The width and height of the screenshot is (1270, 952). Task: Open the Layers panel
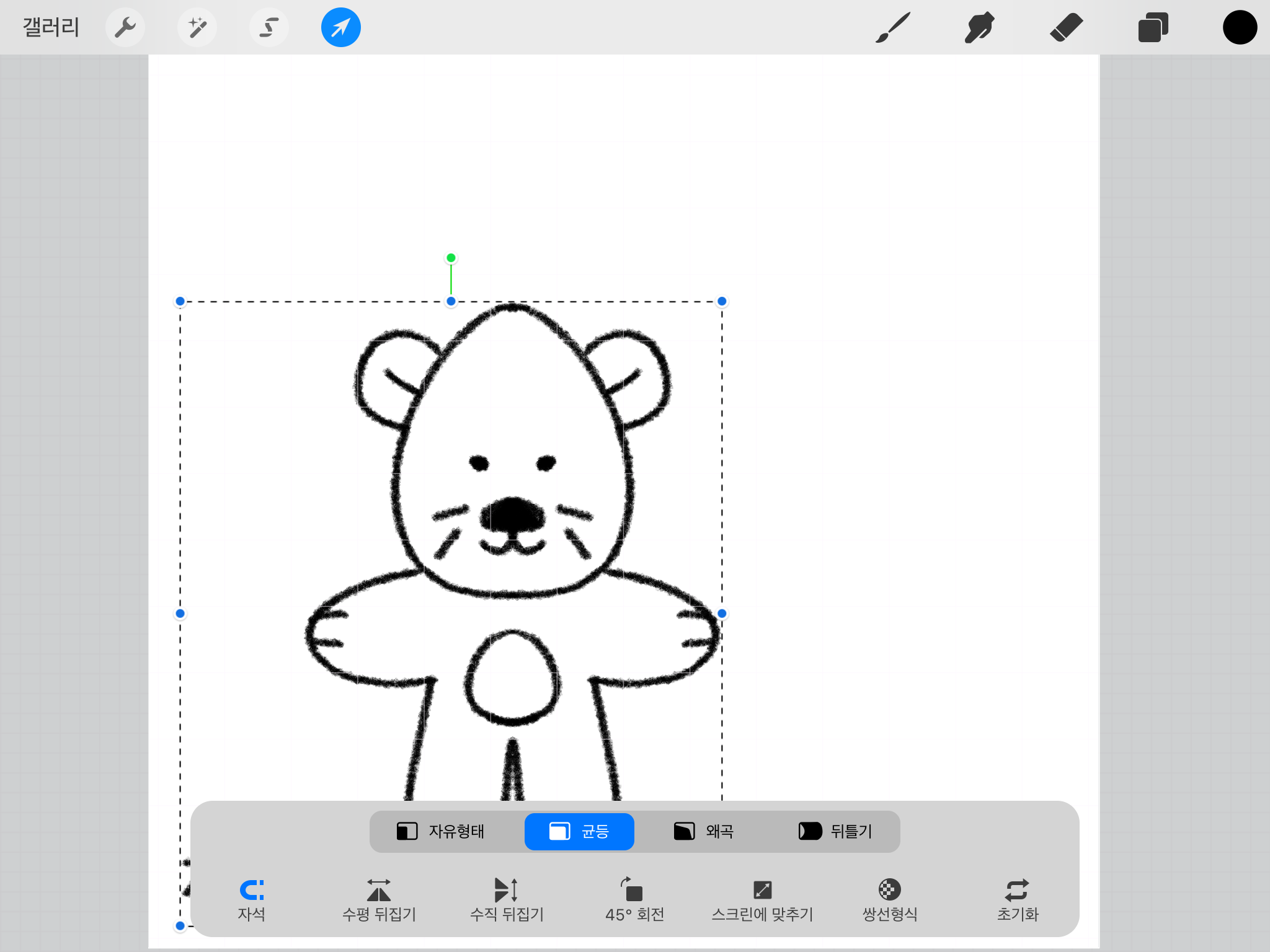pyautogui.click(x=1153, y=27)
